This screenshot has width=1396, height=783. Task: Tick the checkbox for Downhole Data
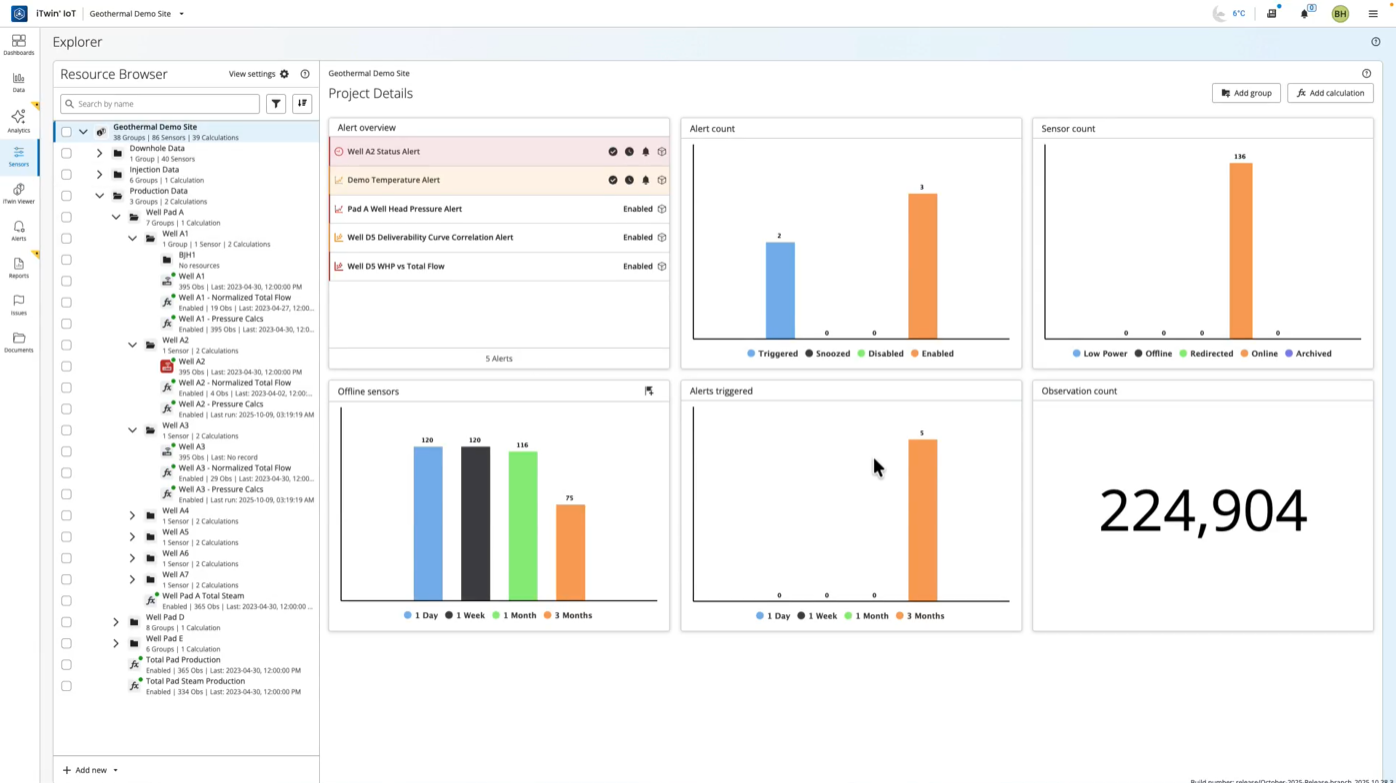[66, 153]
